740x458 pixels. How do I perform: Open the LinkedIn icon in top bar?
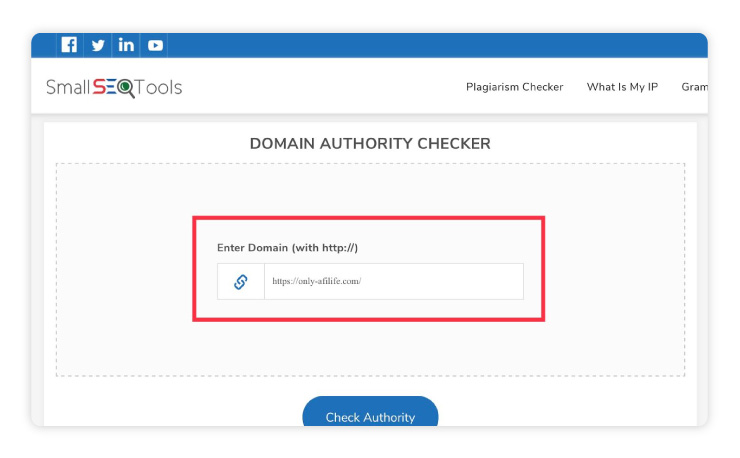[x=126, y=45]
